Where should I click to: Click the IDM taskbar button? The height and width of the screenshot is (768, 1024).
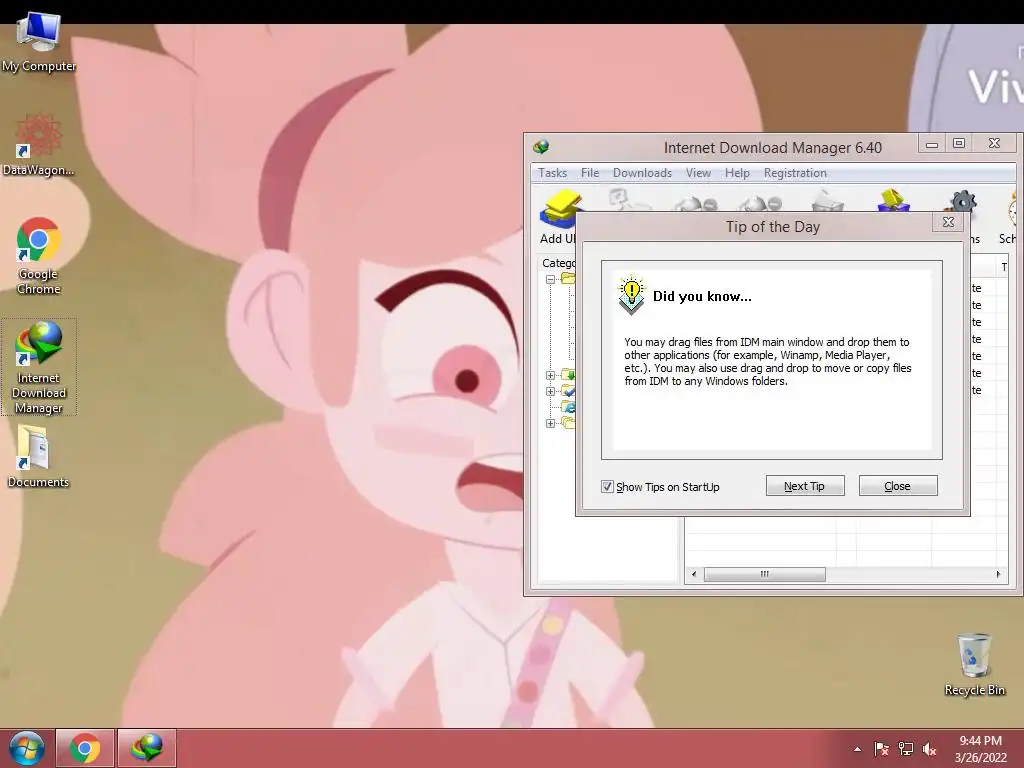coord(146,748)
